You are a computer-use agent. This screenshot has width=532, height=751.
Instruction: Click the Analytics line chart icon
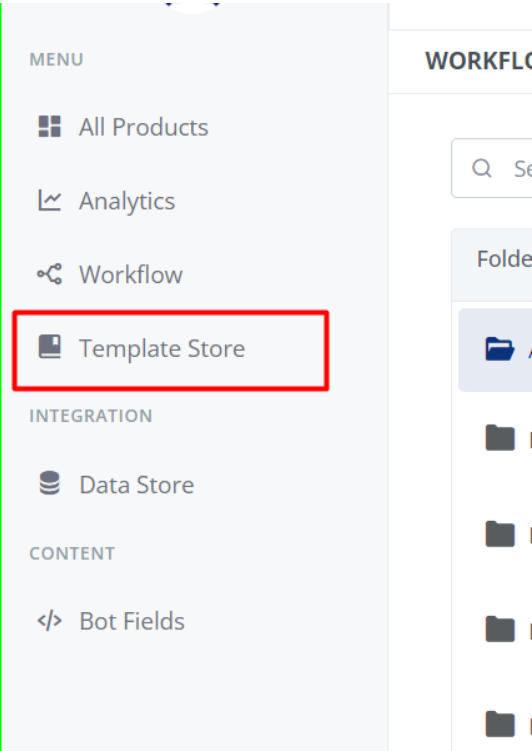click(x=49, y=200)
